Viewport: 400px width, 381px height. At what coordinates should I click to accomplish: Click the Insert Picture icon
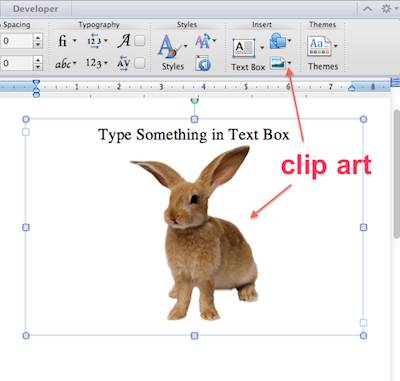click(x=278, y=63)
